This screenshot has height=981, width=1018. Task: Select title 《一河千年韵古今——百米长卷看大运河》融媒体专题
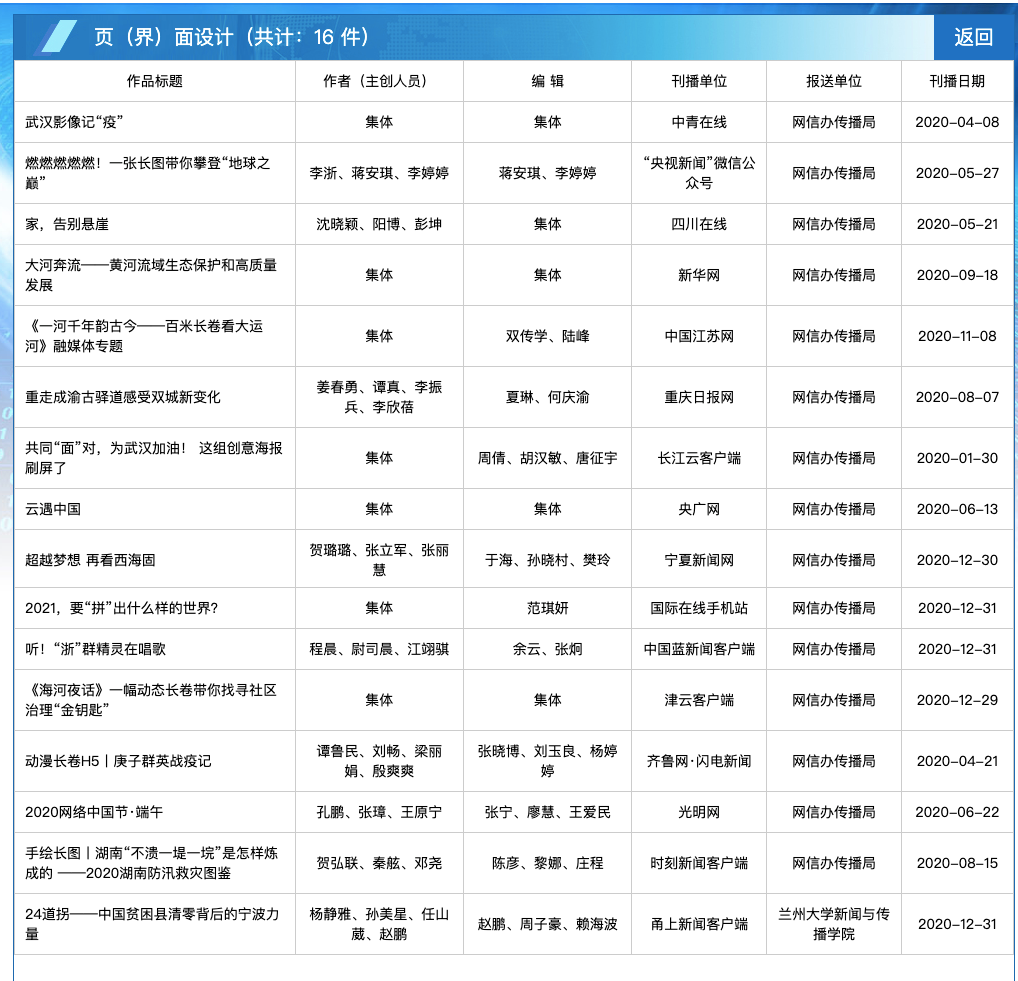144,336
